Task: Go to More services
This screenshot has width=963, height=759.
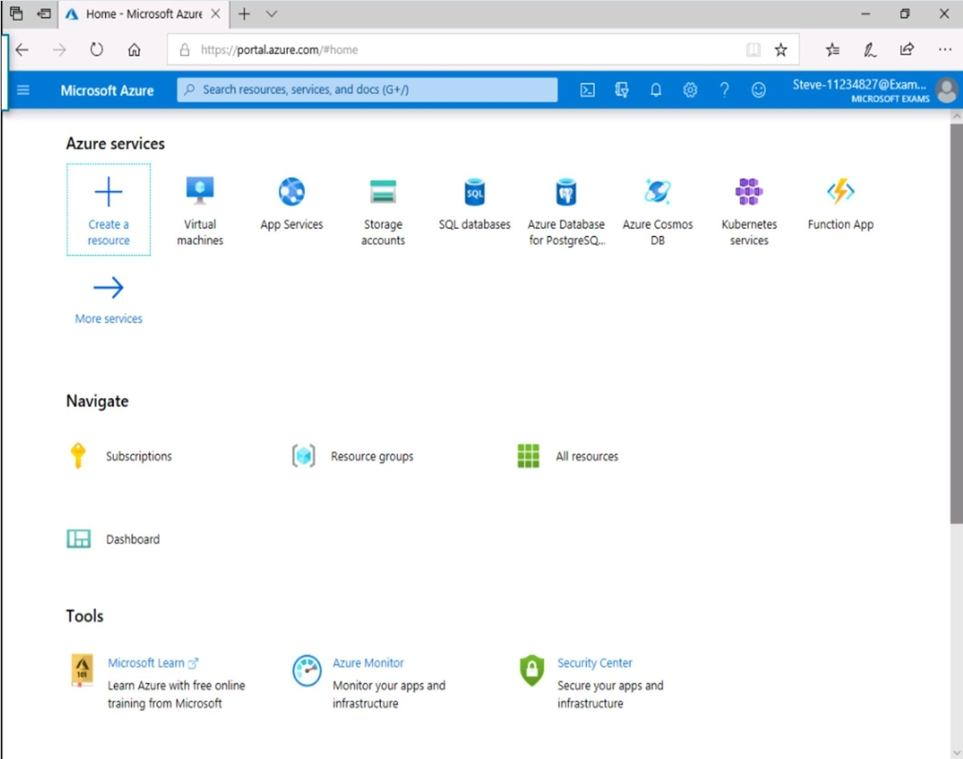Action: pyautogui.click(x=108, y=300)
